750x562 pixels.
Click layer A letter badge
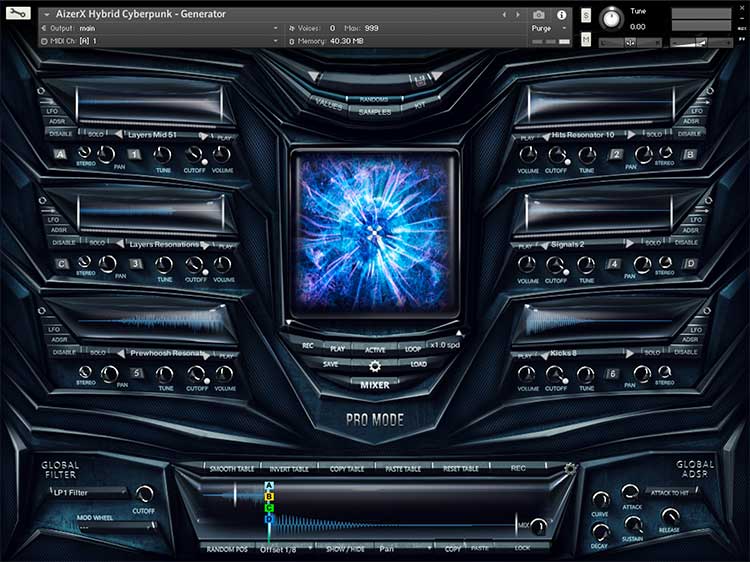(60, 154)
